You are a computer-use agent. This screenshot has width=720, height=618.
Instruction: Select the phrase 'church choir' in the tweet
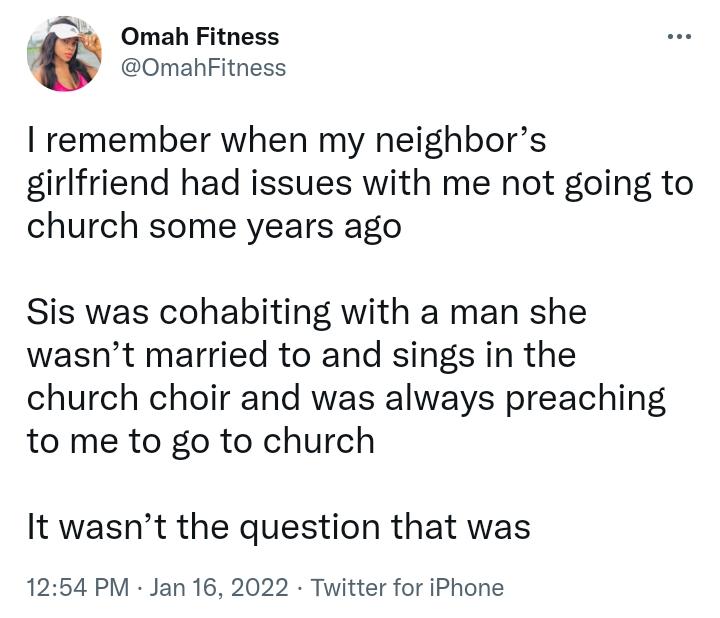128,398
